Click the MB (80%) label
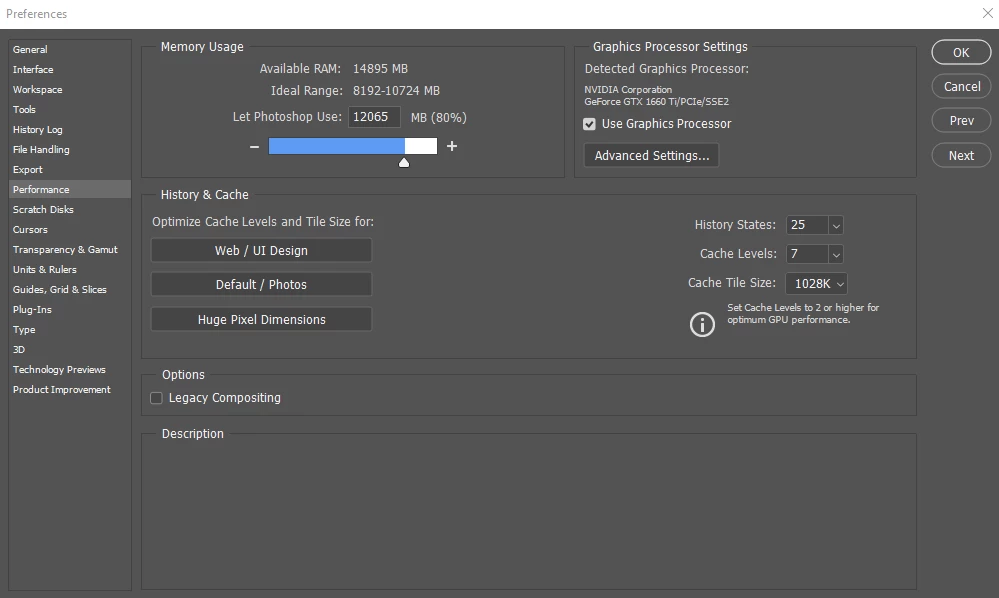999x598 pixels. point(439,118)
